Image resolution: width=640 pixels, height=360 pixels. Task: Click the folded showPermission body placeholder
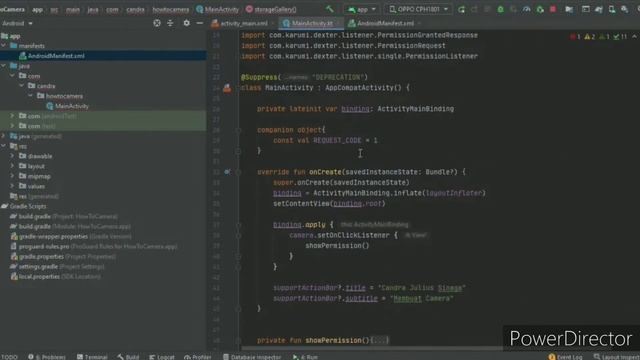click(x=380, y=340)
